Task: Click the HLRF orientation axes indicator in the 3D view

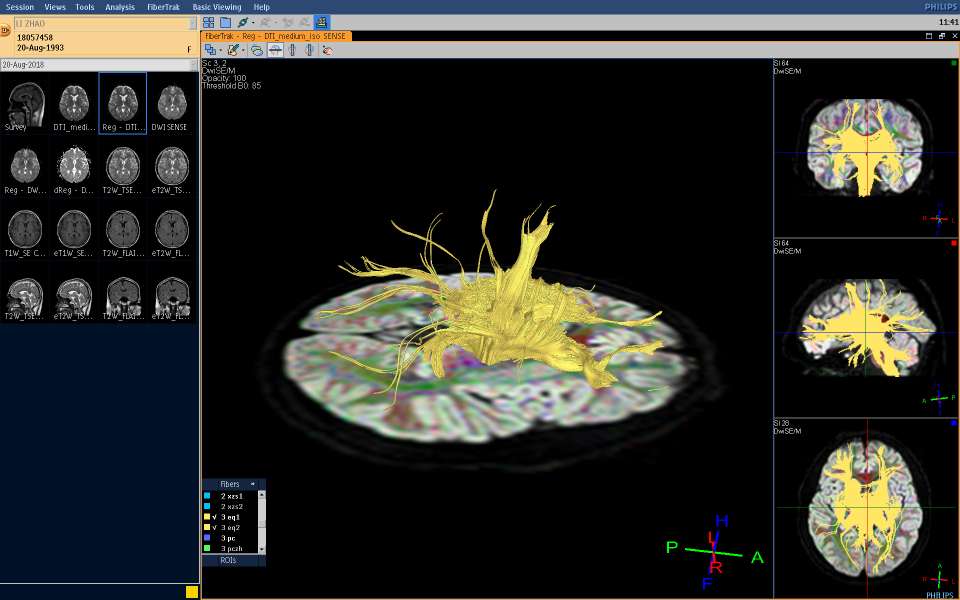Action: [715, 552]
